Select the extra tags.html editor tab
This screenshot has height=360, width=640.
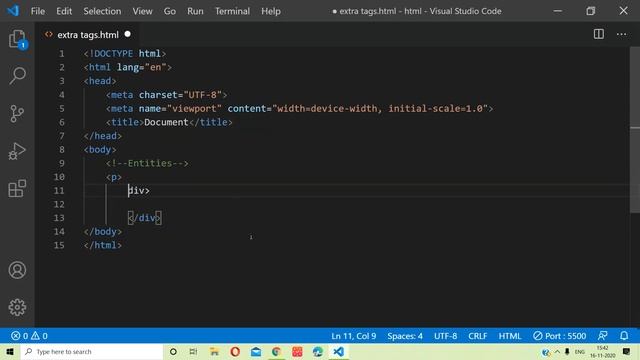click(87, 35)
